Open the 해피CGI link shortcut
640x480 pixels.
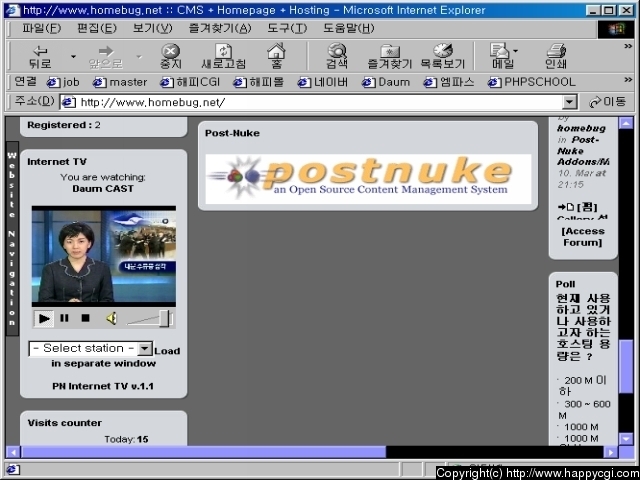pyautogui.click(x=190, y=82)
